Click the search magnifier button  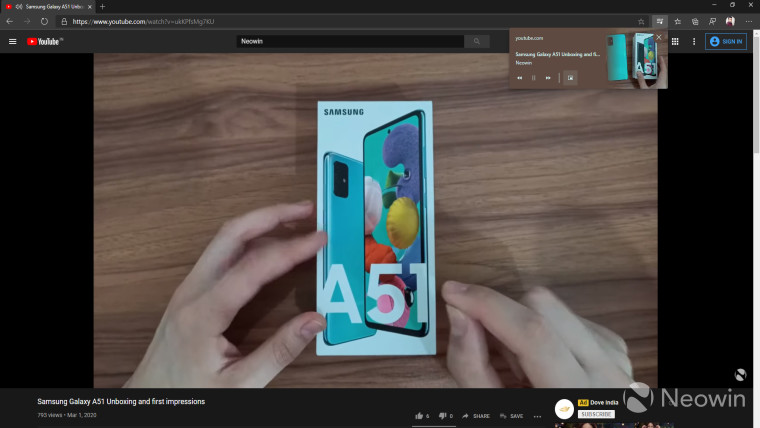(x=477, y=41)
